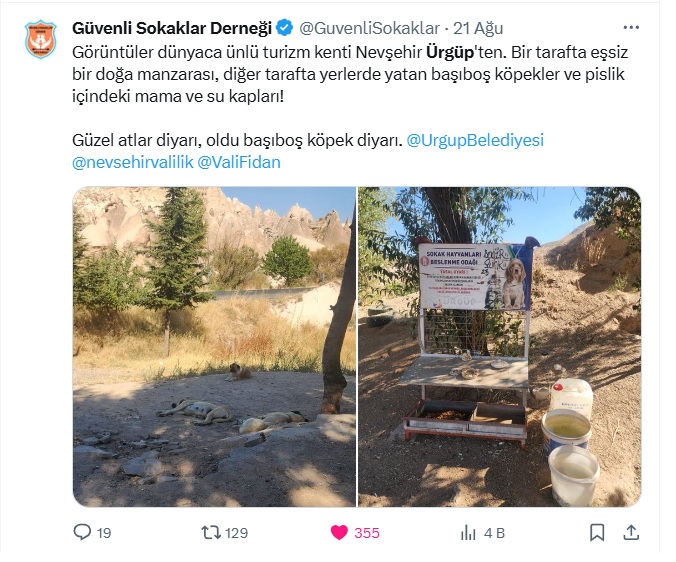
Task: Open the 21 Ağu timestamp link
Action: (x=478, y=28)
